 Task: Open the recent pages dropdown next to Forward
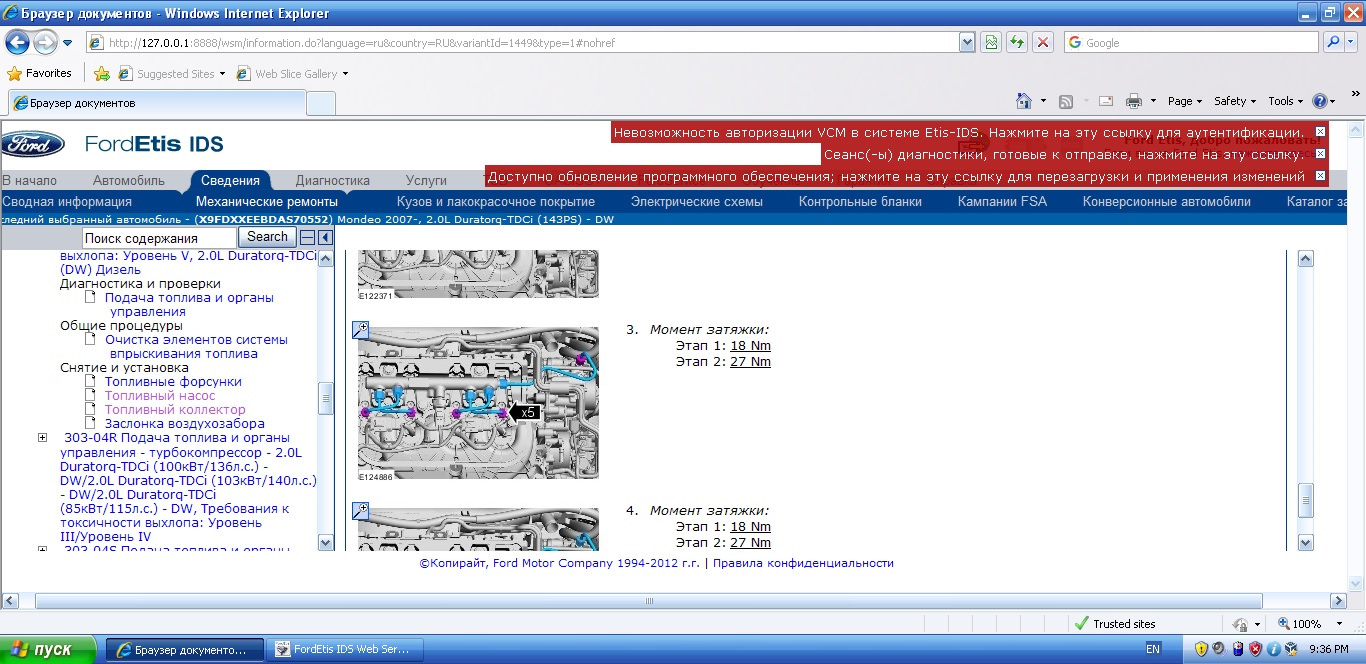(x=67, y=43)
